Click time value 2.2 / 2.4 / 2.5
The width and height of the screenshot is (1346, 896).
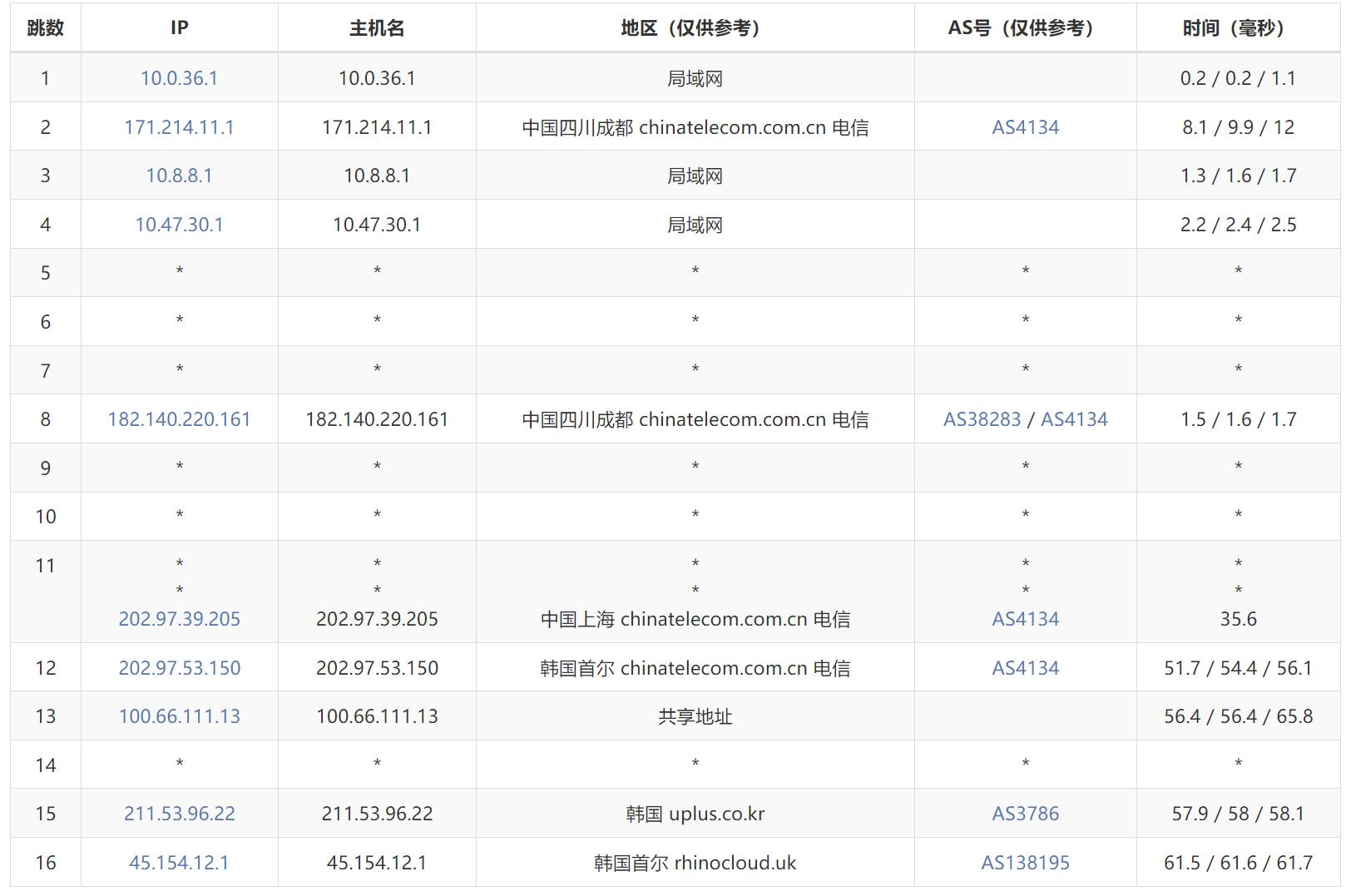[1238, 225]
